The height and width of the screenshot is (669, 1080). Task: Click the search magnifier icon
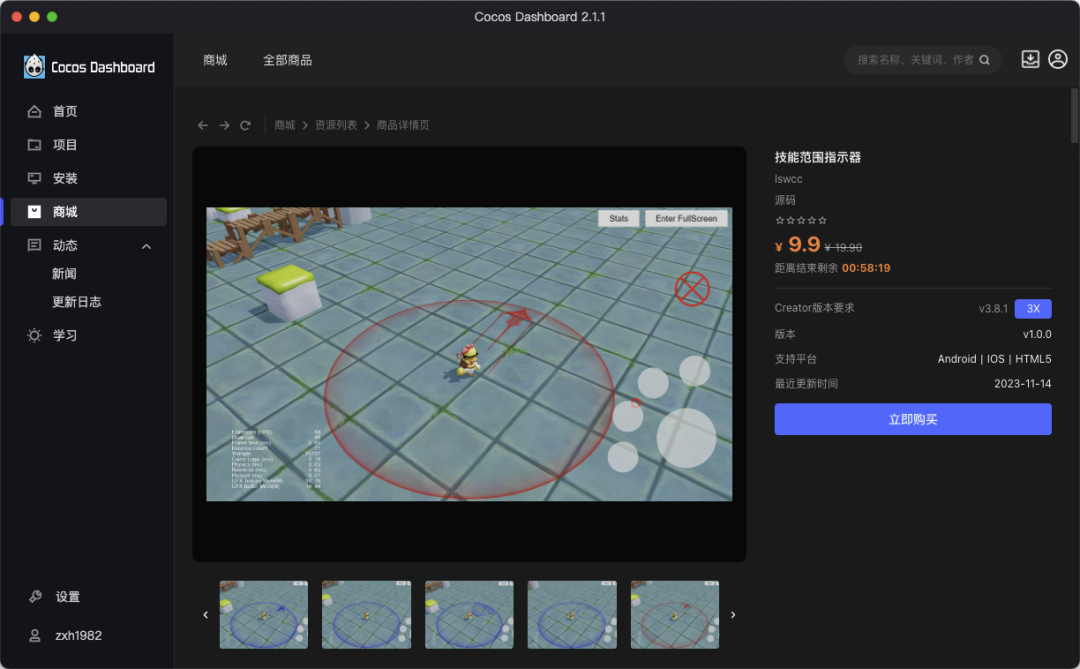coord(985,60)
